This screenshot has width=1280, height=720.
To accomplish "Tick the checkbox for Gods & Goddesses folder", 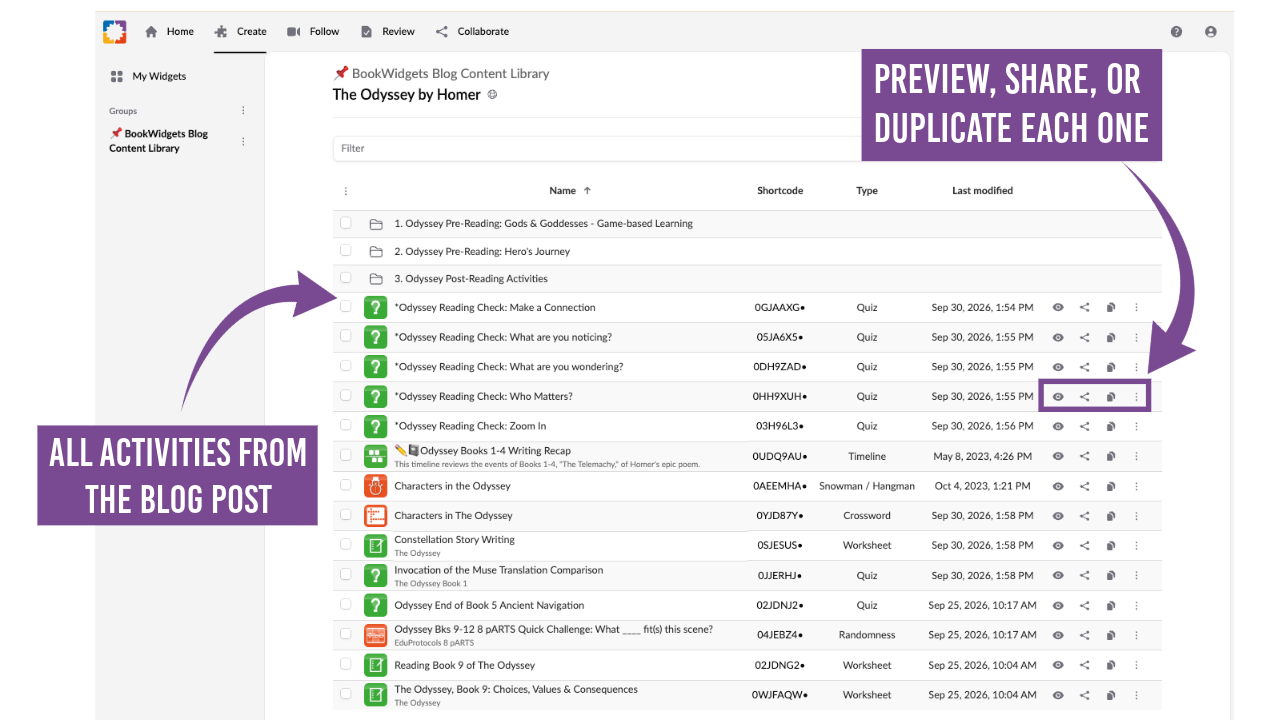I will (x=346, y=223).
